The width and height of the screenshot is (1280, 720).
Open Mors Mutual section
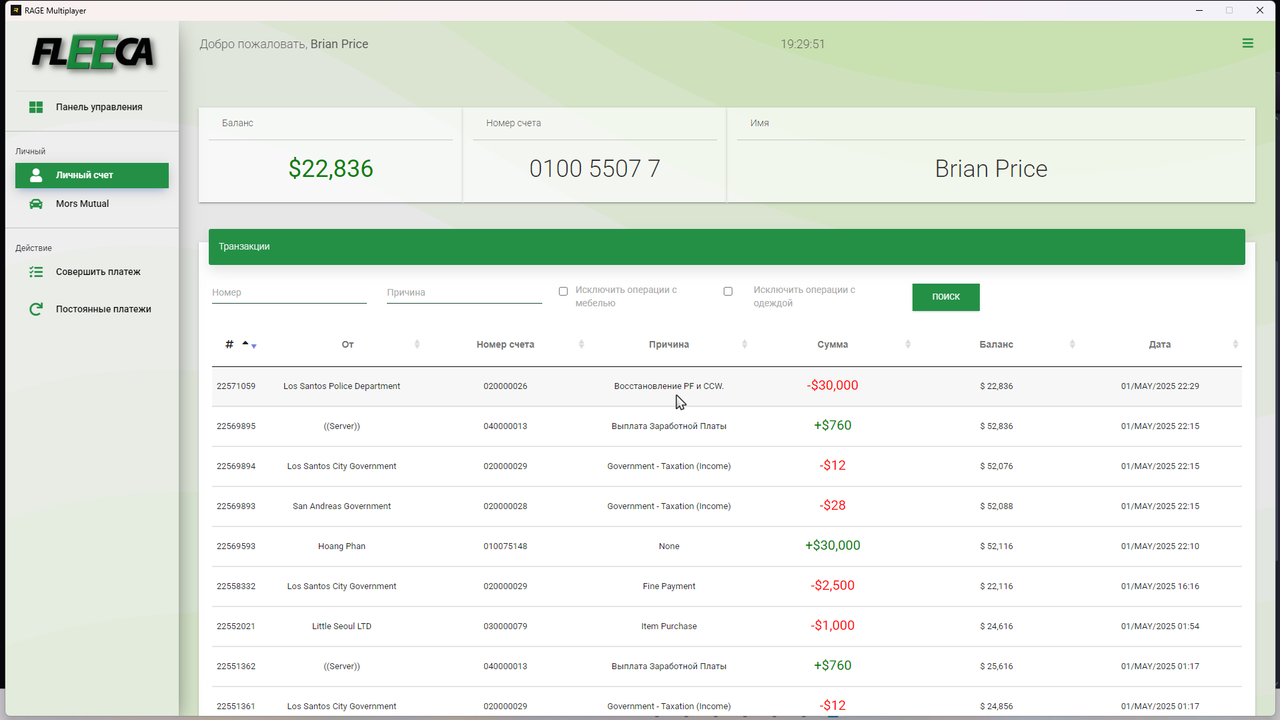coord(92,204)
